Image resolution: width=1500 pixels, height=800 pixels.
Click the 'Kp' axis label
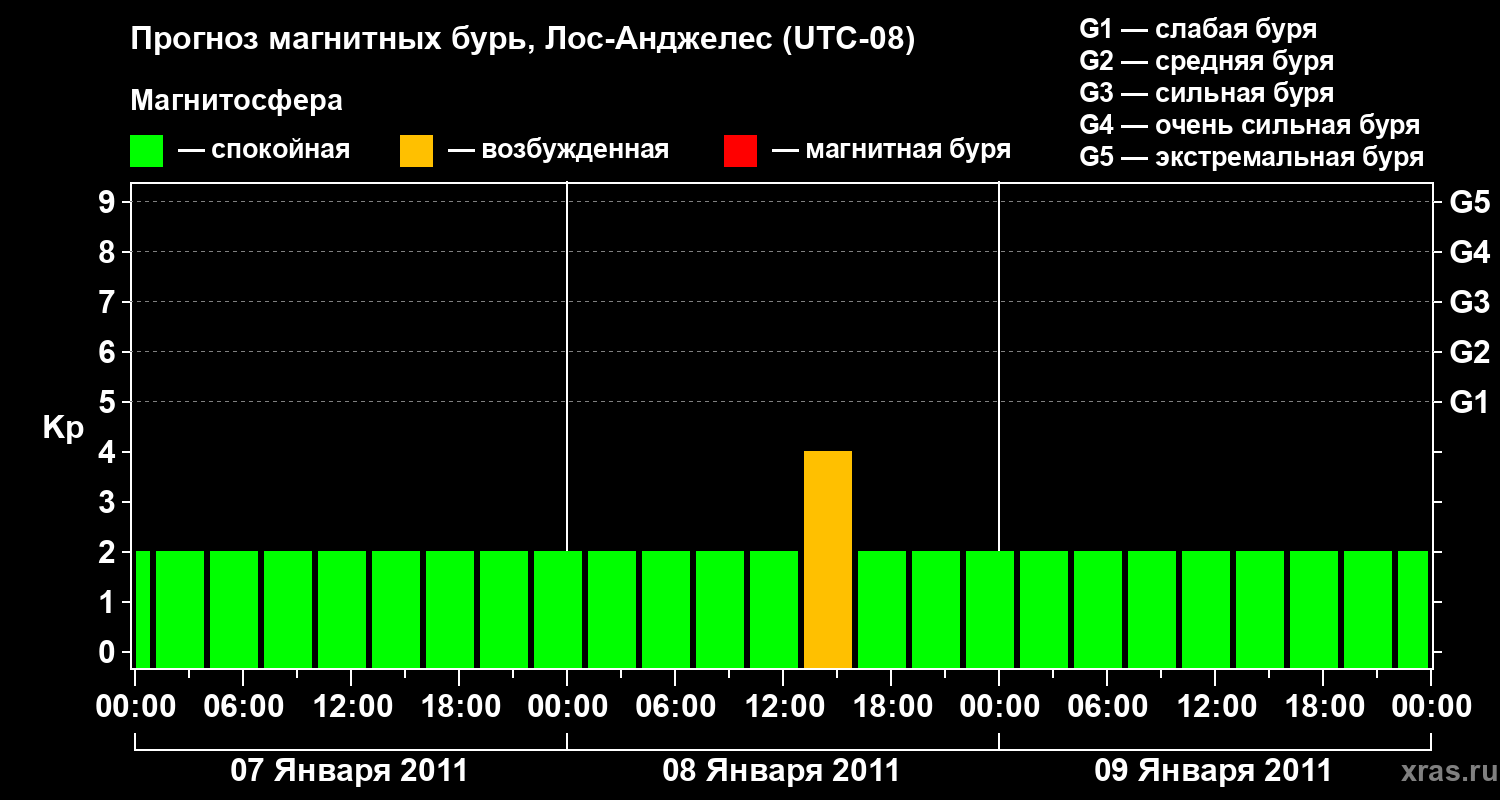[63, 429]
